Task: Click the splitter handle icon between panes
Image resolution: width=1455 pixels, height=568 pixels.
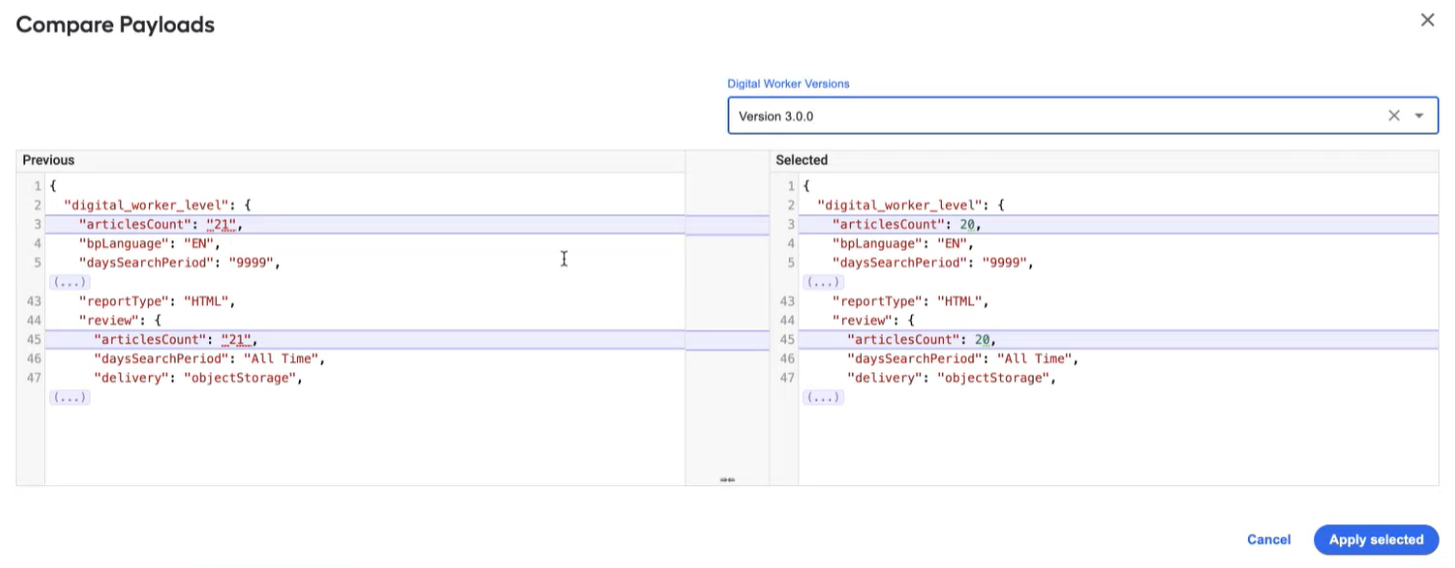Action: (x=727, y=480)
